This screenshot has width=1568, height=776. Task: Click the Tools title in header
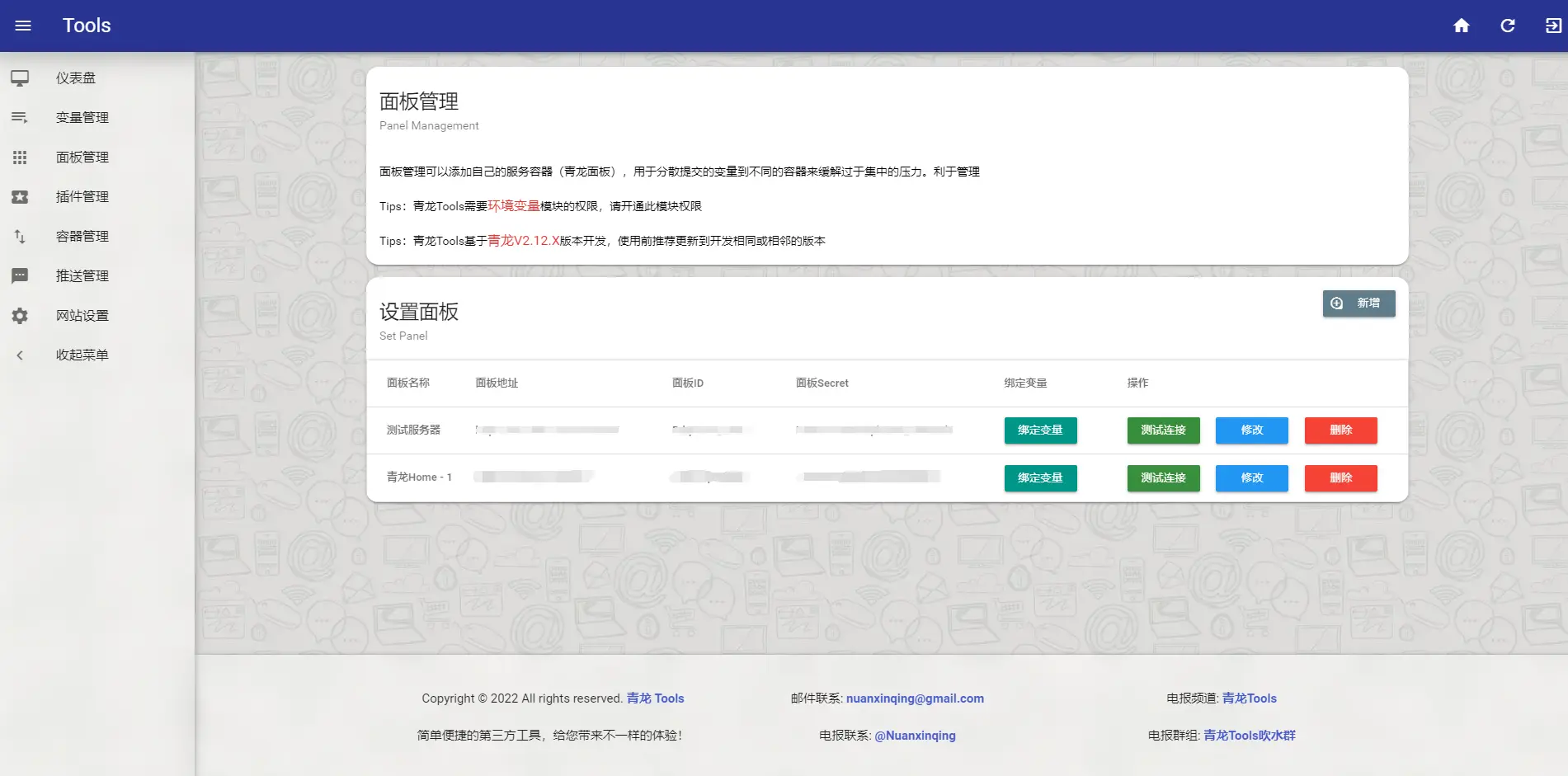click(87, 26)
